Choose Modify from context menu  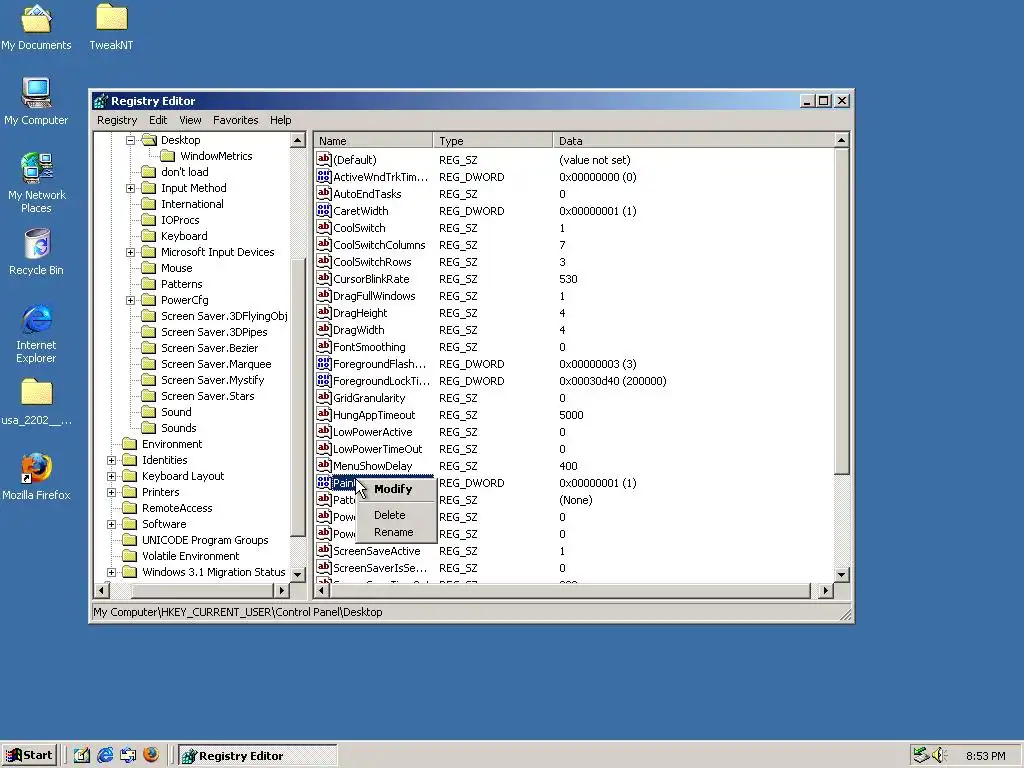pos(396,489)
